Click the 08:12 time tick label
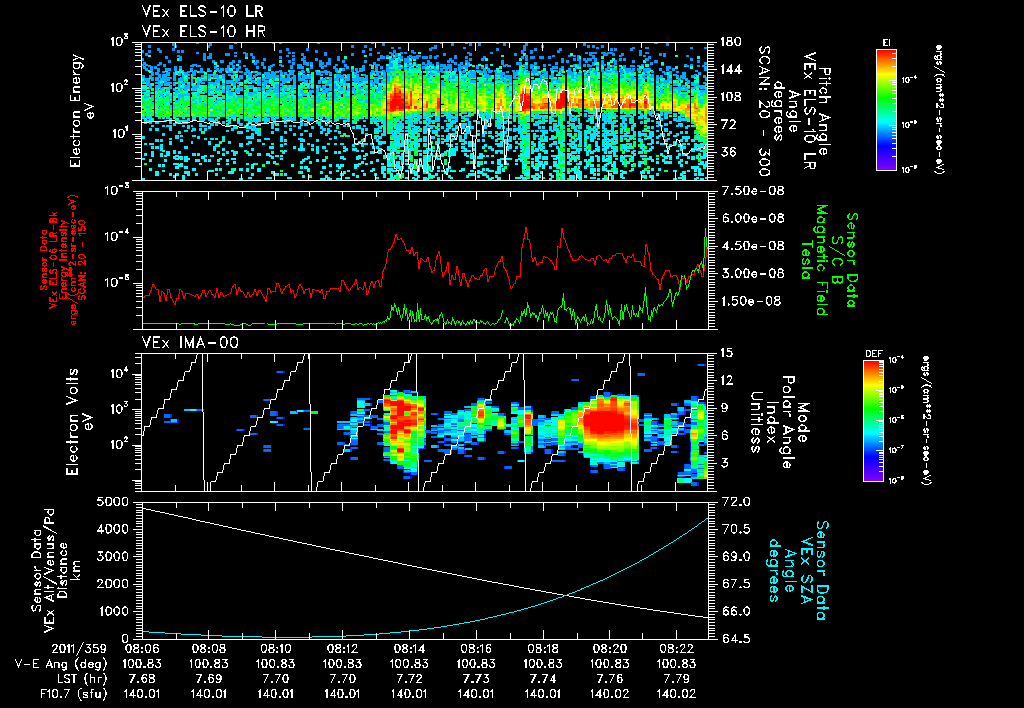The width and height of the screenshot is (1024, 708). pyautogui.click(x=342, y=651)
